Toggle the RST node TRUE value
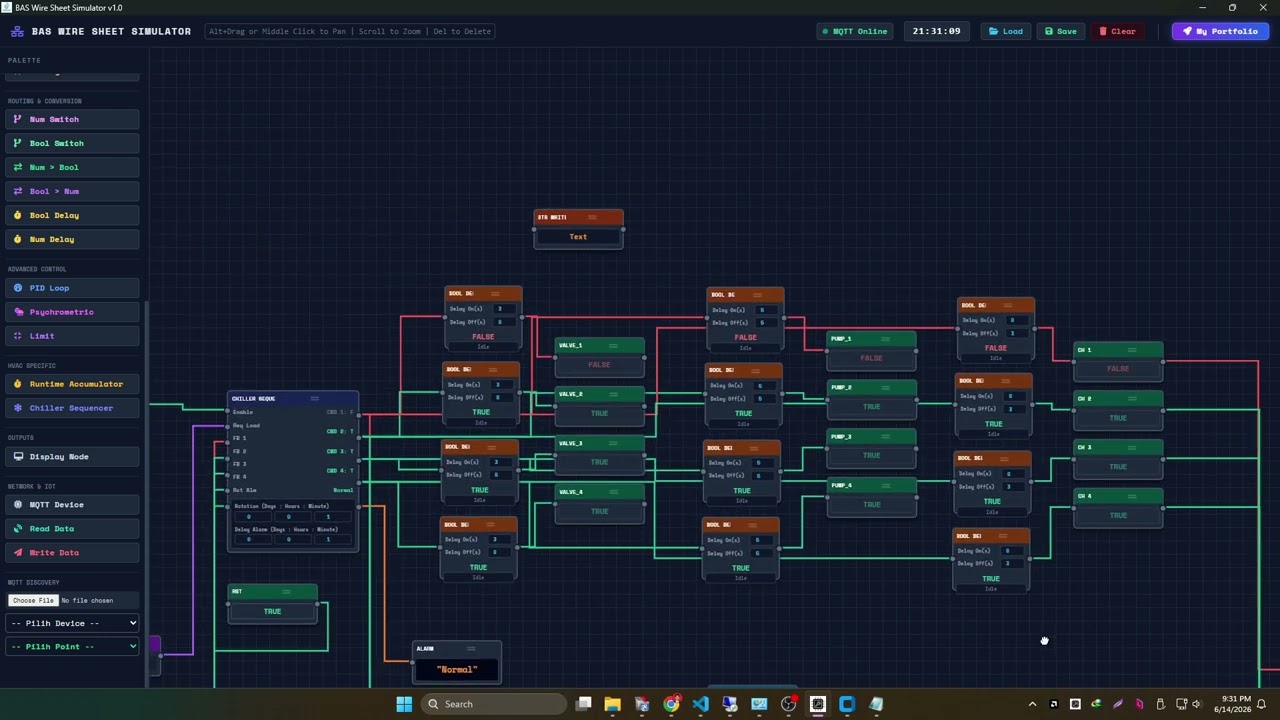The image size is (1280, 720). [x=272, y=611]
